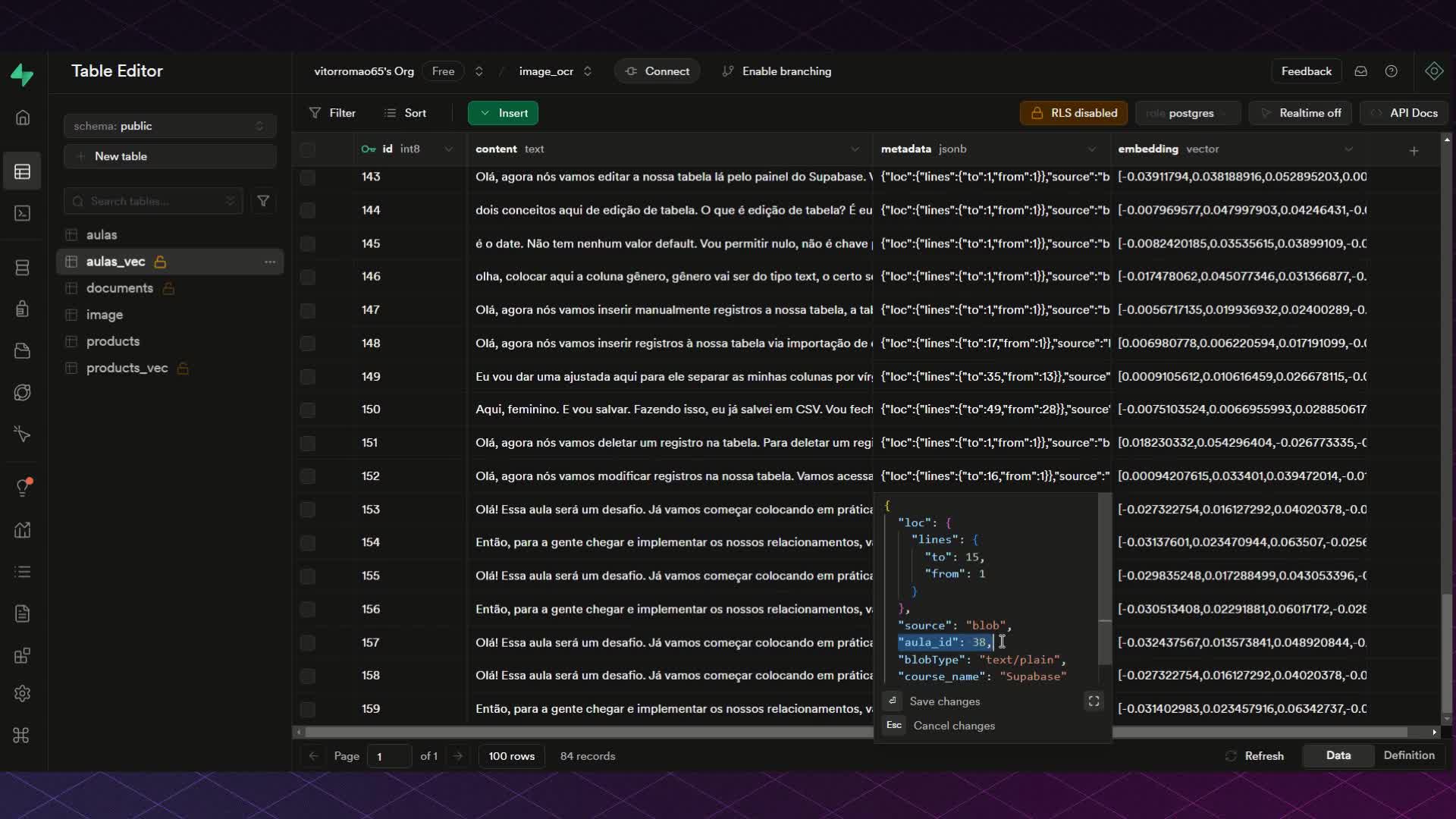1456x819 pixels.
Task: Select the documents table in list
Action: point(120,288)
